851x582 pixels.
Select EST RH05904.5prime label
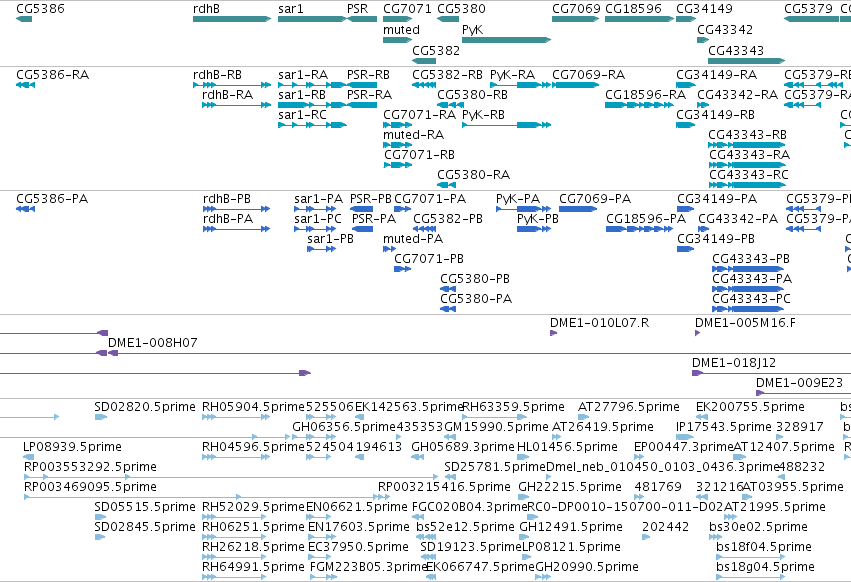253,407
